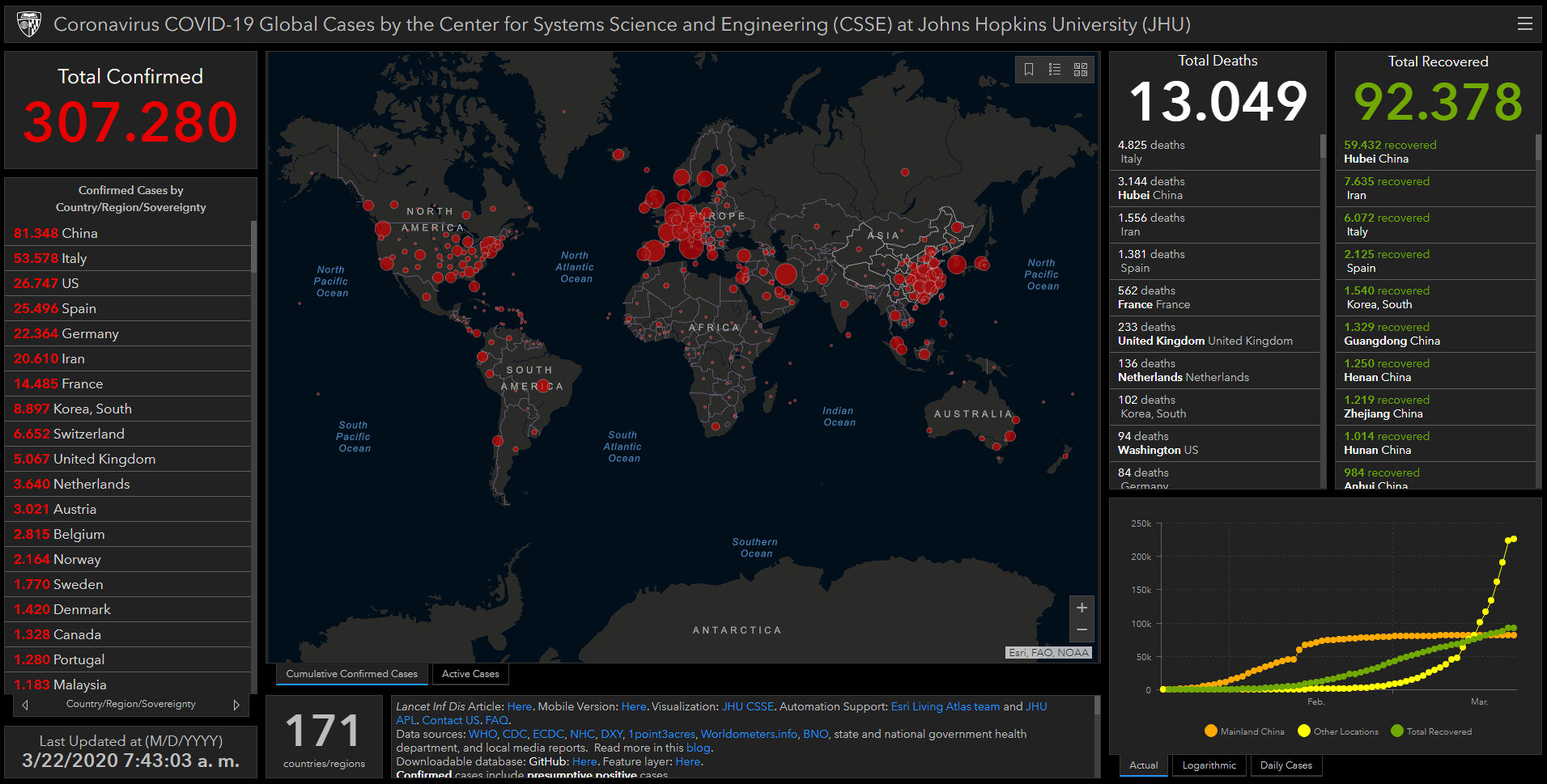Click the bookmarks icon on the map
This screenshot has height=784, width=1547.
1029,70
